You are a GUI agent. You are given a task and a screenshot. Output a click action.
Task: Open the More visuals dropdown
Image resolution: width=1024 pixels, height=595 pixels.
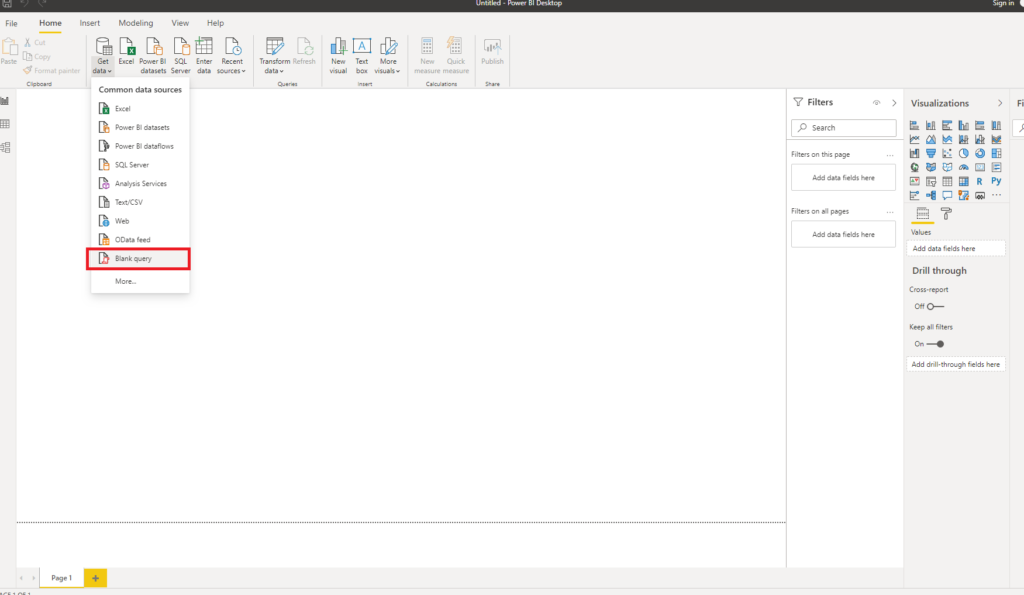click(x=388, y=55)
